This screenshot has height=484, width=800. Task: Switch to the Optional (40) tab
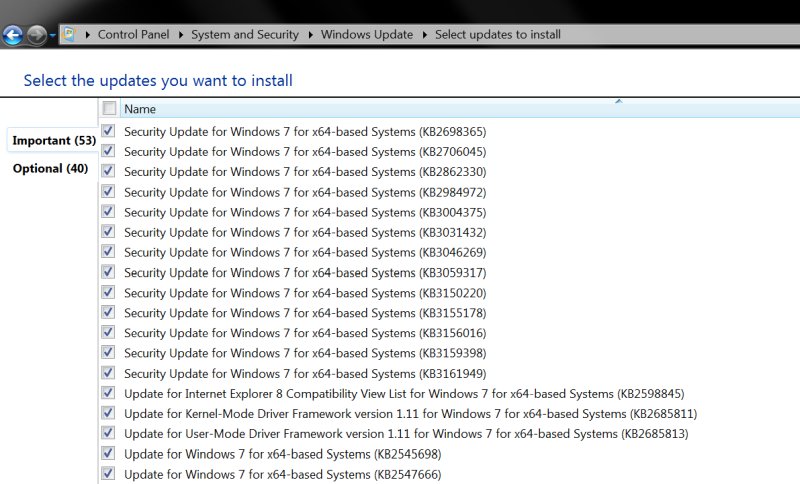point(51,168)
